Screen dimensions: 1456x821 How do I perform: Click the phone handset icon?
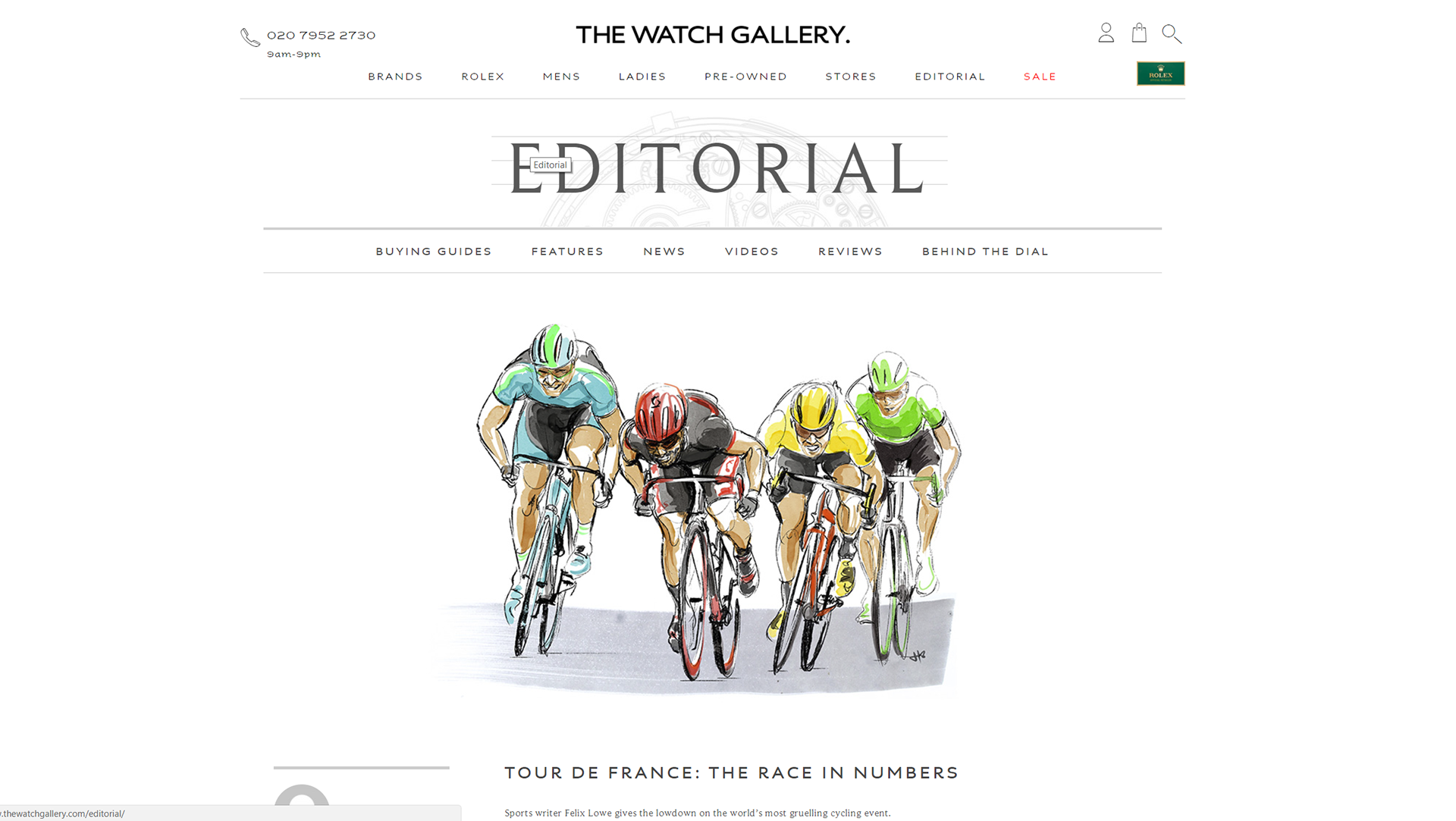tap(250, 37)
